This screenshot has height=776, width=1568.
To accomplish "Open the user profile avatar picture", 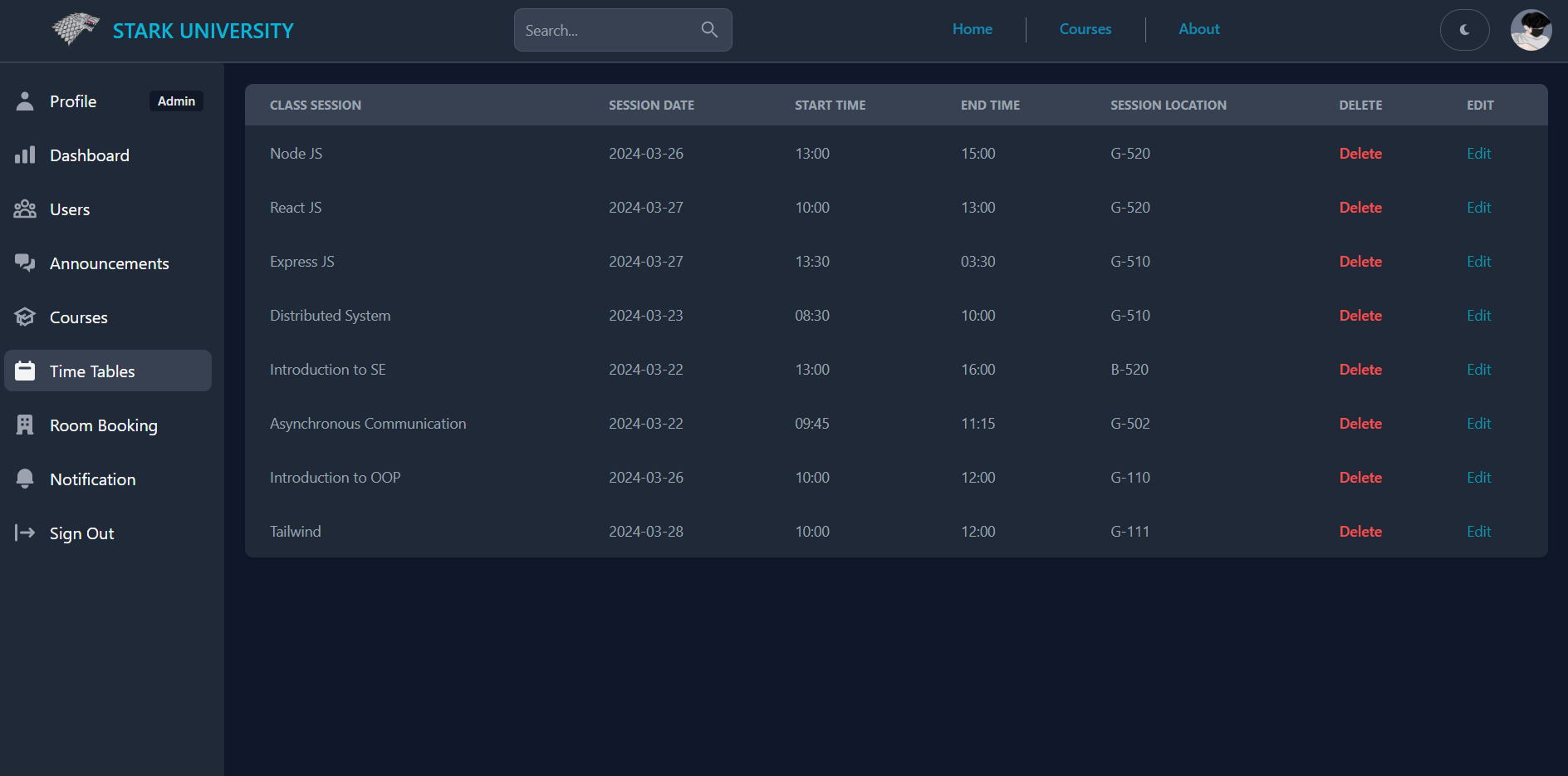I will (1531, 30).
